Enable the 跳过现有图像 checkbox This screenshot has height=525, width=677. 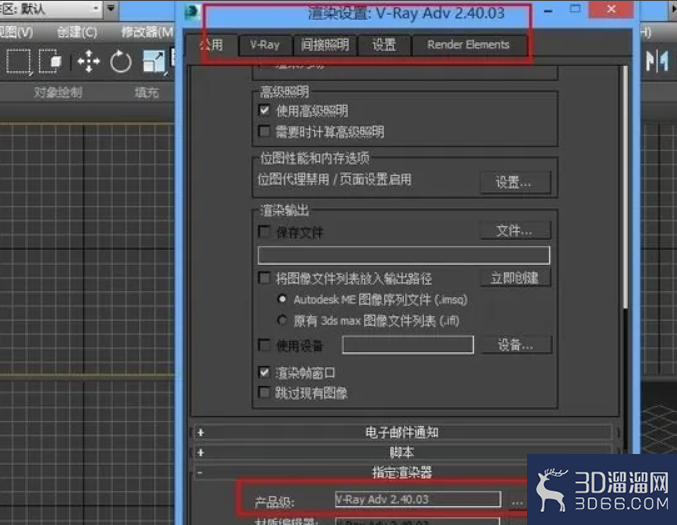(x=264, y=392)
